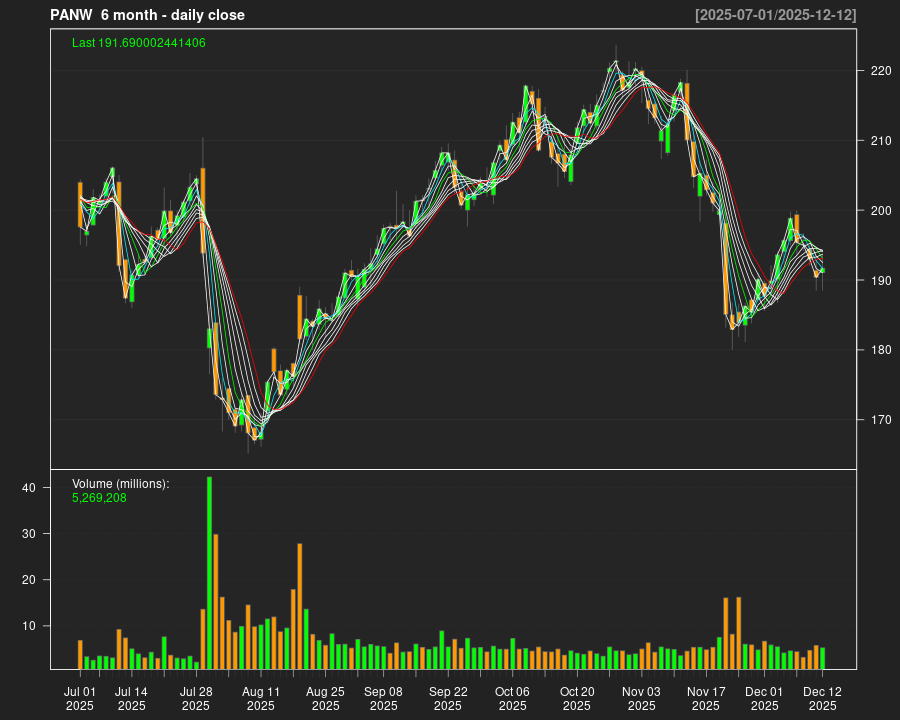The height and width of the screenshot is (720, 900).
Task: Click the Jul 01 2025 date marker
Action: 80,698
